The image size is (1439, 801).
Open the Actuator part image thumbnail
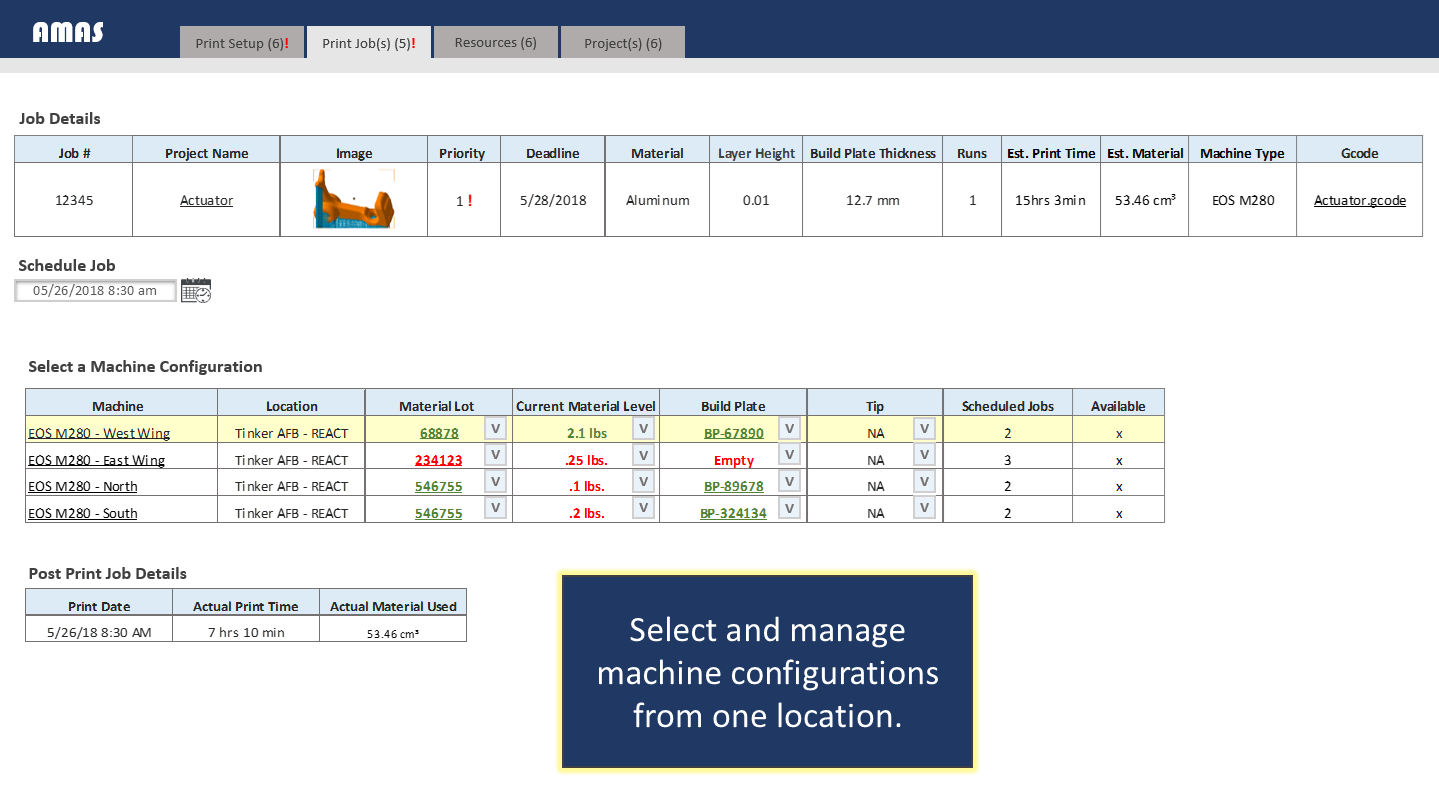(354, 199)
